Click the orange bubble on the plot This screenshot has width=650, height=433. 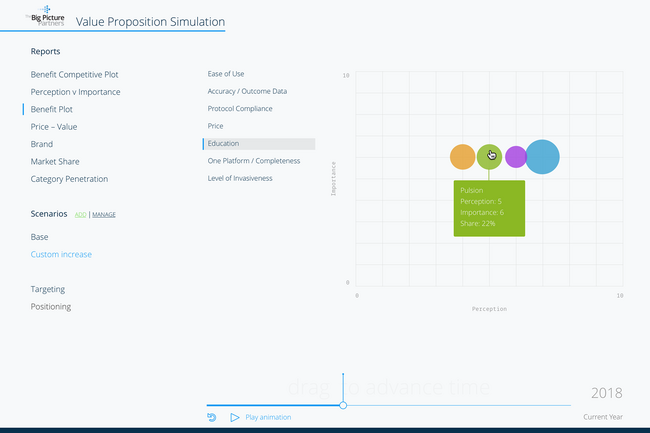click(462, 157)
